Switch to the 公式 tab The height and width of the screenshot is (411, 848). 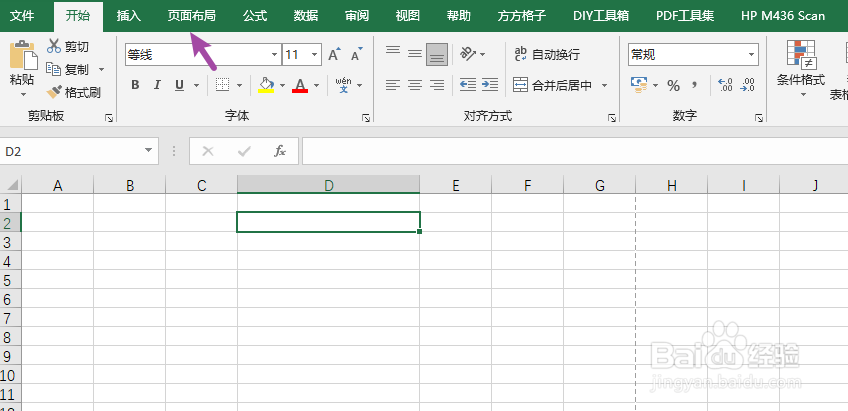point(255,15)
